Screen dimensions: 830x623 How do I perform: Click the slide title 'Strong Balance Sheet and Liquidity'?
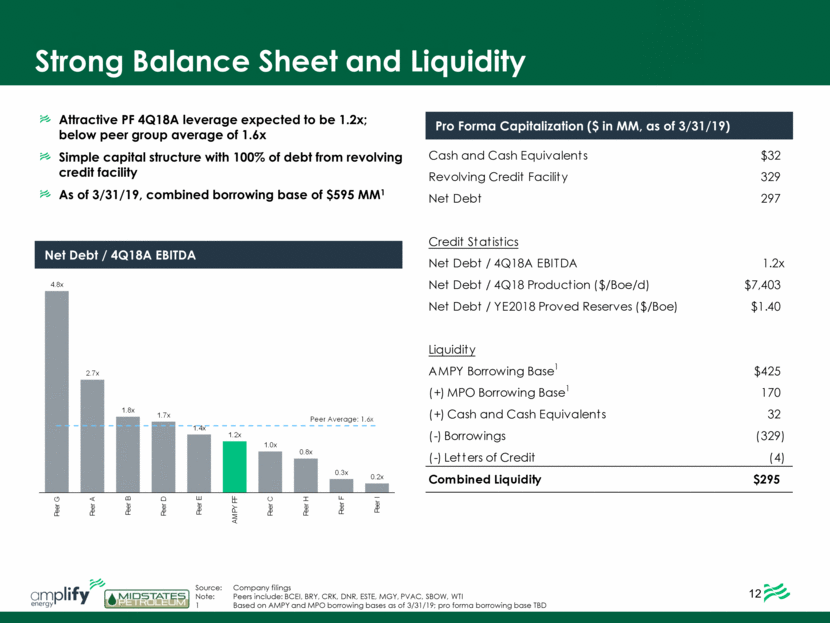pyautogui.click(x=281, y=62)
